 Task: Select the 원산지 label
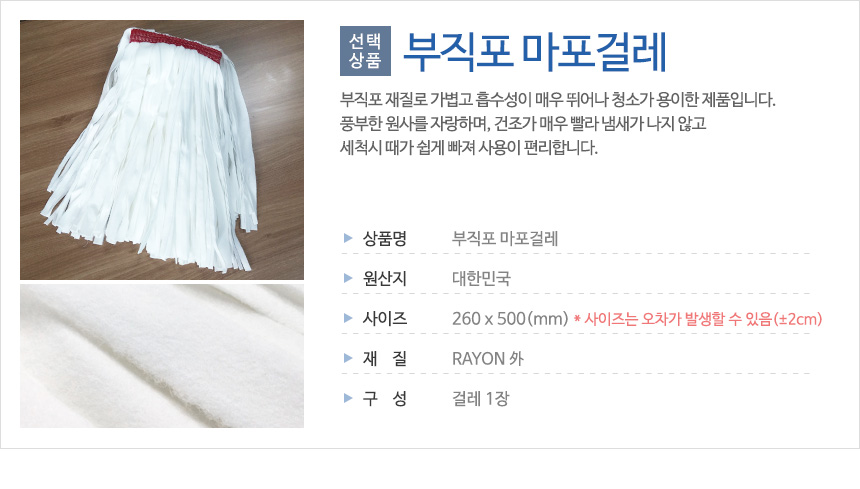(384, 278)
